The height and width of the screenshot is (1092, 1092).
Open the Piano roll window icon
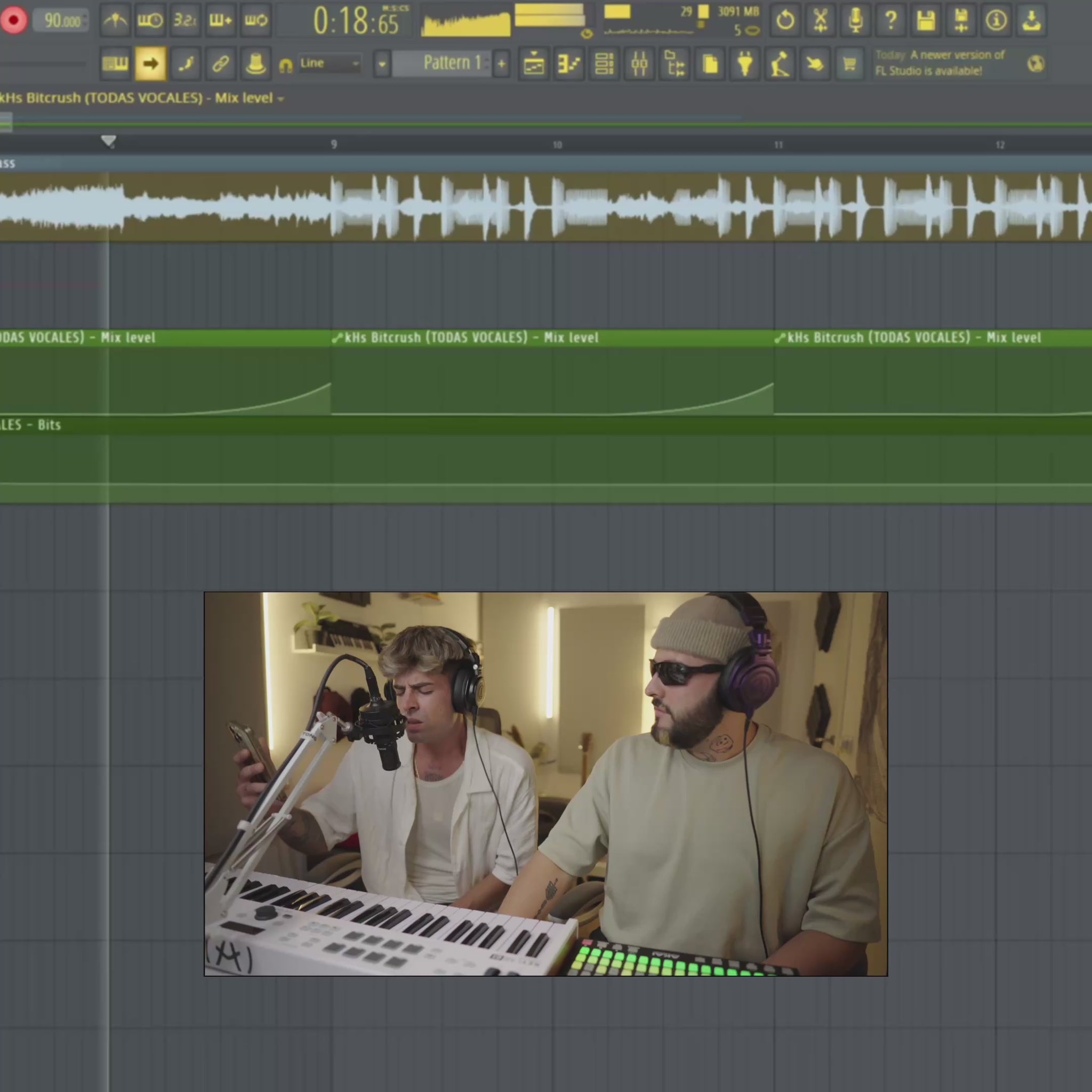568,64
